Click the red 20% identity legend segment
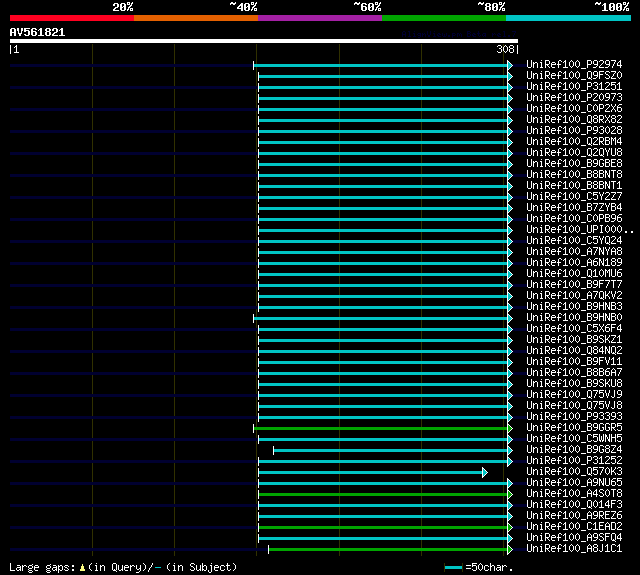The width and height of the screenshot is (640, 575). (72, 18)
